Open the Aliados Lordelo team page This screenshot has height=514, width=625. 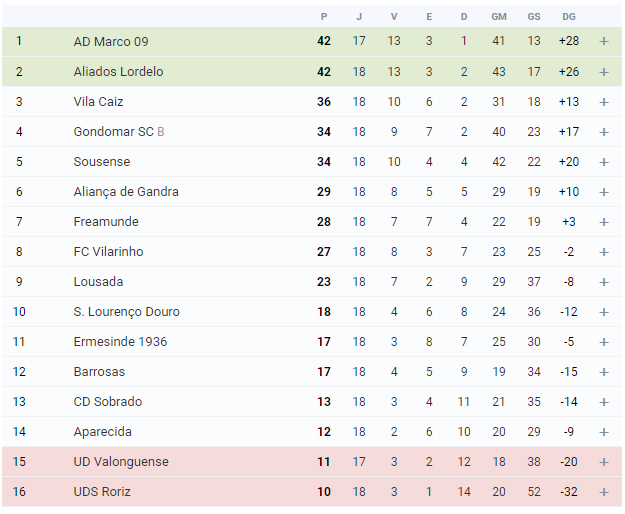pos(118,72)
